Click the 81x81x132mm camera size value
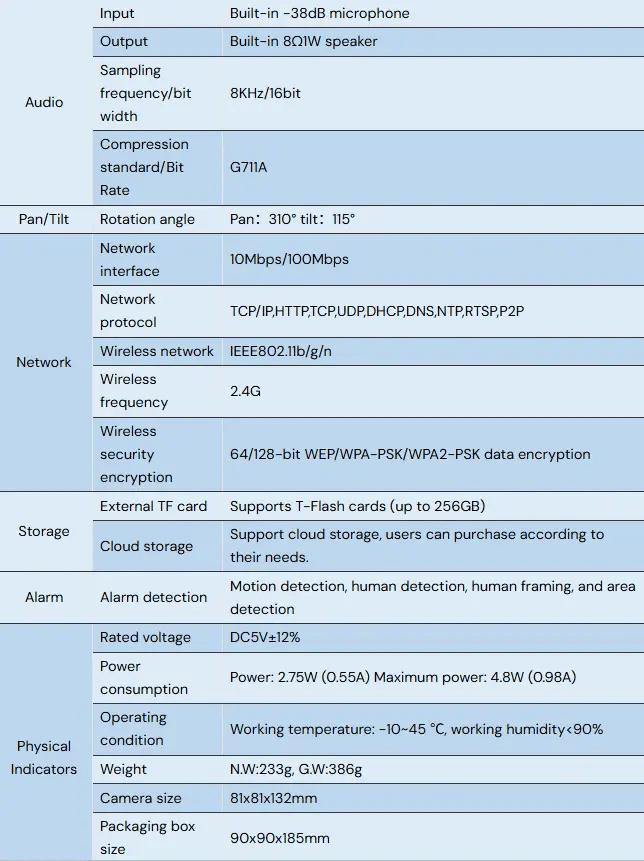 click(273, 798)
